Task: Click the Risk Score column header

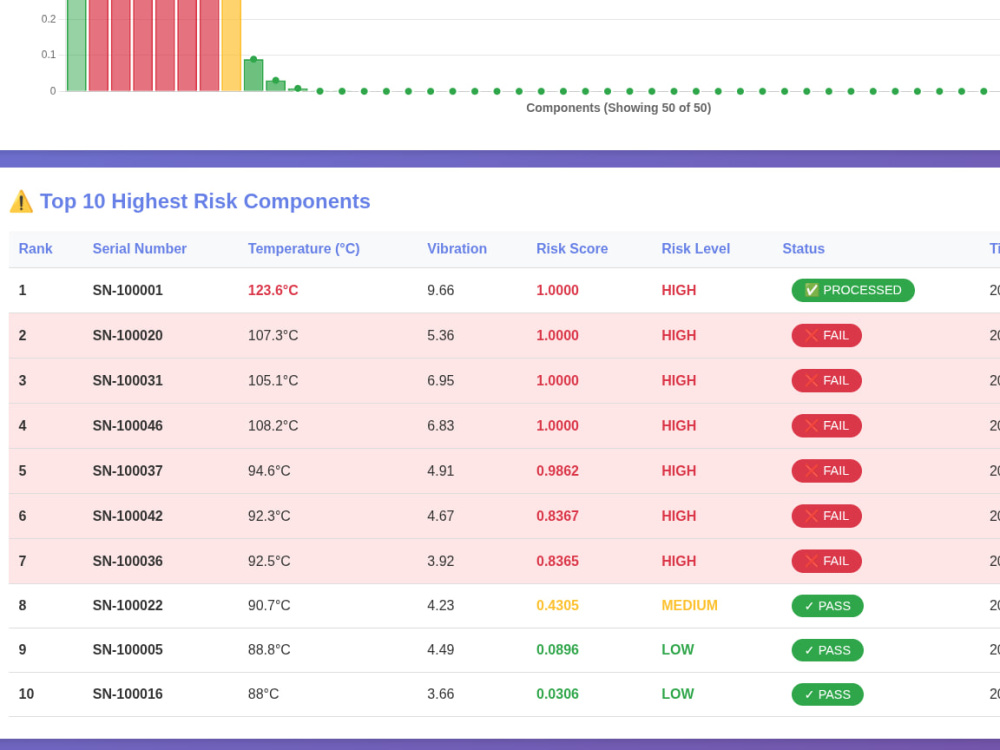Action: click(x=571, y=249)
